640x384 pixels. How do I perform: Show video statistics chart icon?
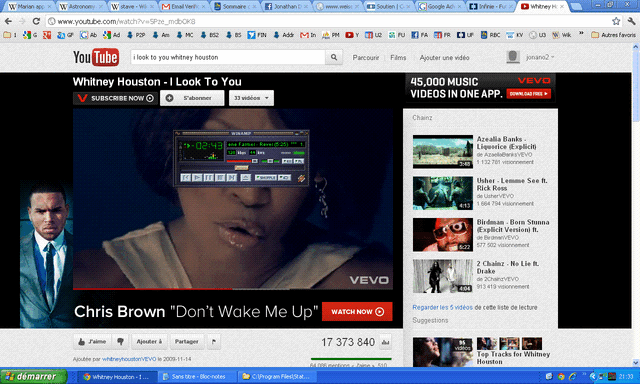(385, 342)
